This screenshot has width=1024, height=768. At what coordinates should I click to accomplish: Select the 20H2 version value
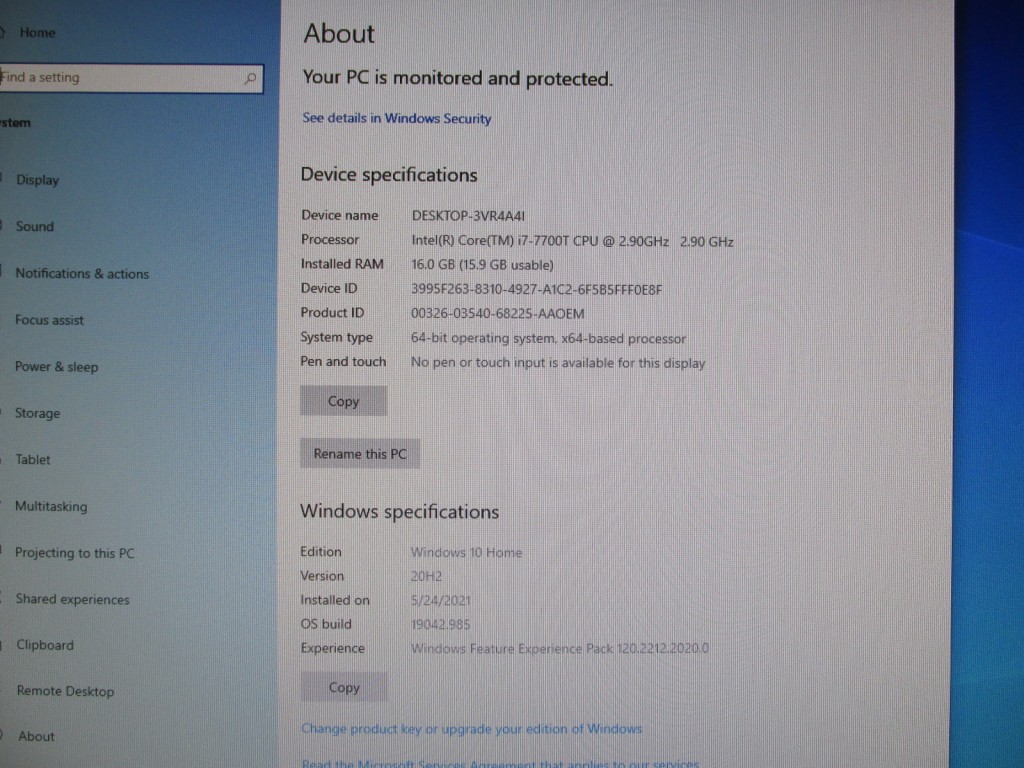click(x=426, y=577)
